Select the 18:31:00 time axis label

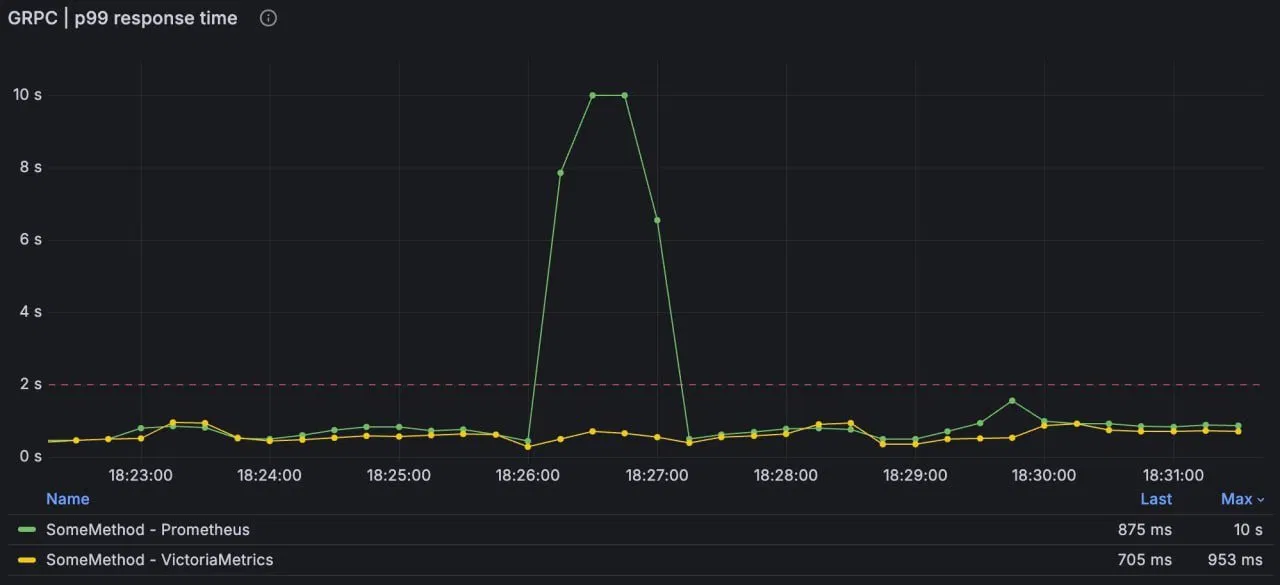(1173, 476)
